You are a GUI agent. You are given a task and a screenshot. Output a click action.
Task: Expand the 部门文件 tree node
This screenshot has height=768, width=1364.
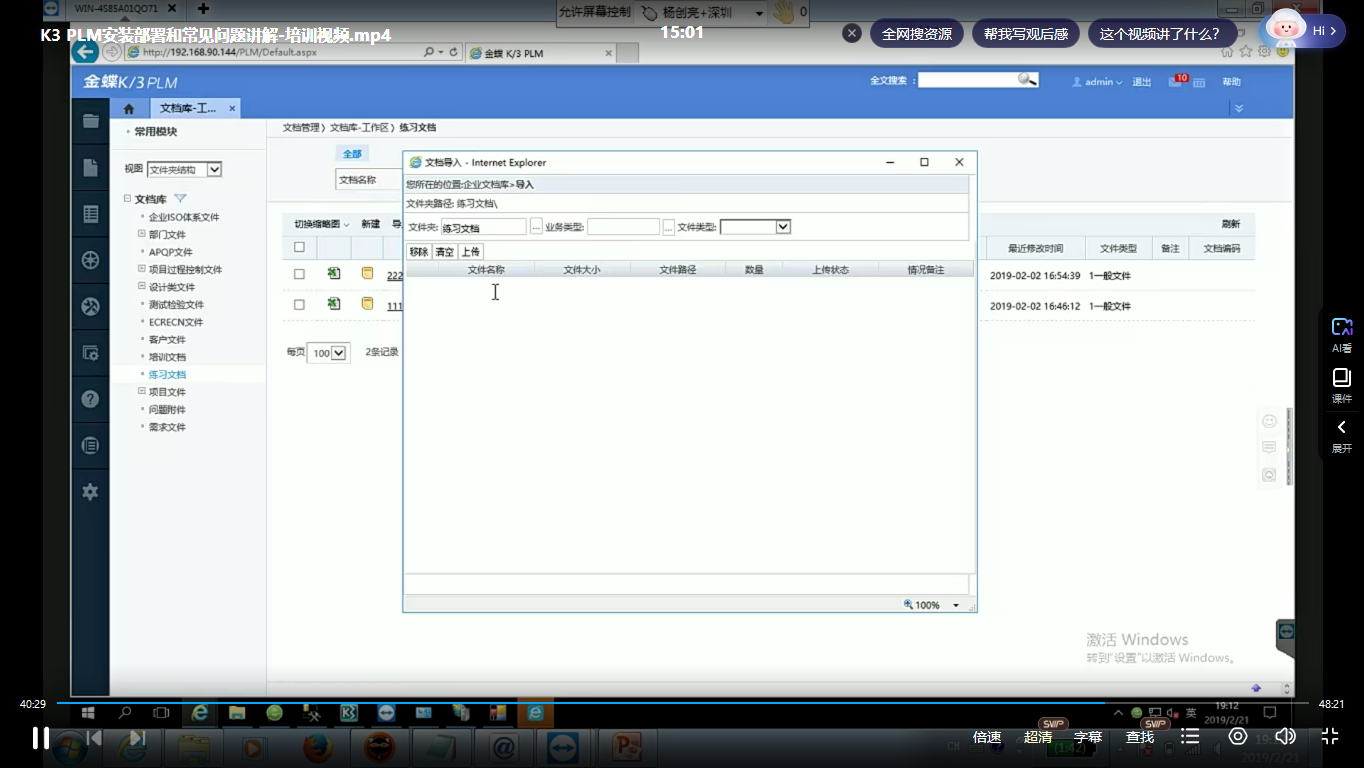[141, 234]
